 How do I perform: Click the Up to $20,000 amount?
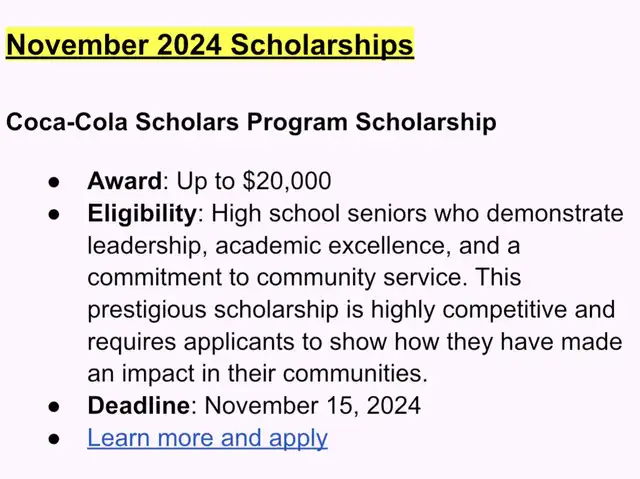coord(253,180)
